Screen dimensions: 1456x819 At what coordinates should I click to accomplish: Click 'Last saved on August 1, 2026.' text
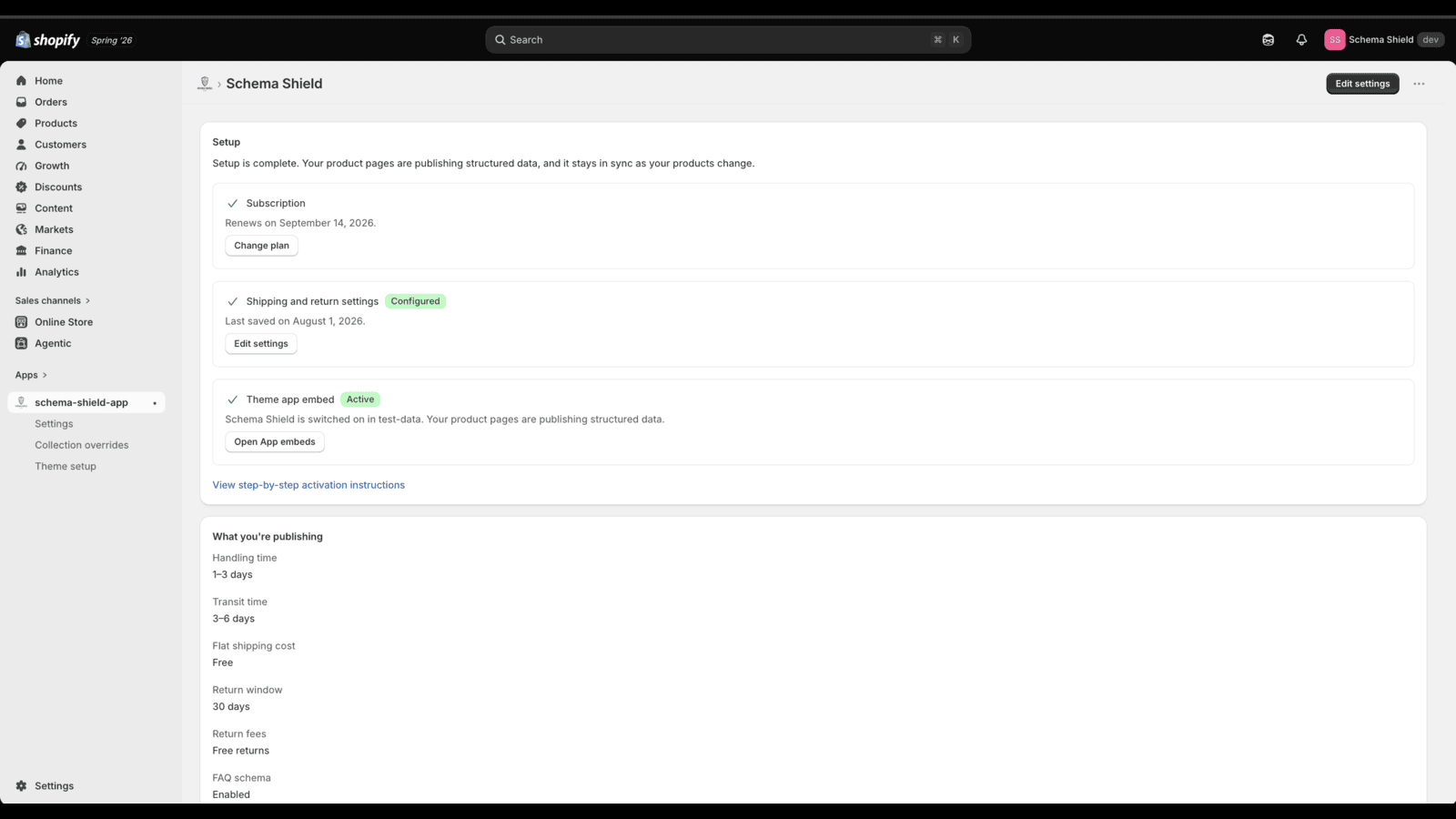pyautogui.click(x=295, y=321)
